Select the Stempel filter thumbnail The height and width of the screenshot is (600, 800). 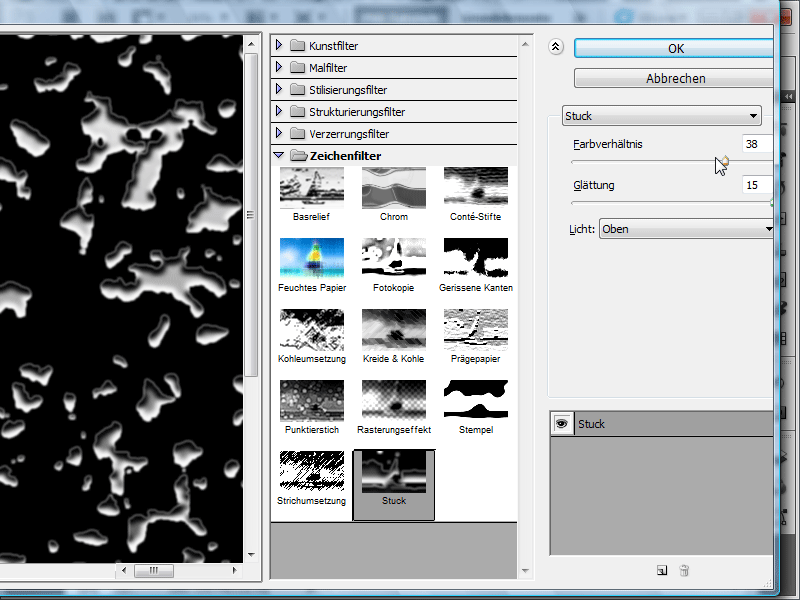pos(476,401)
